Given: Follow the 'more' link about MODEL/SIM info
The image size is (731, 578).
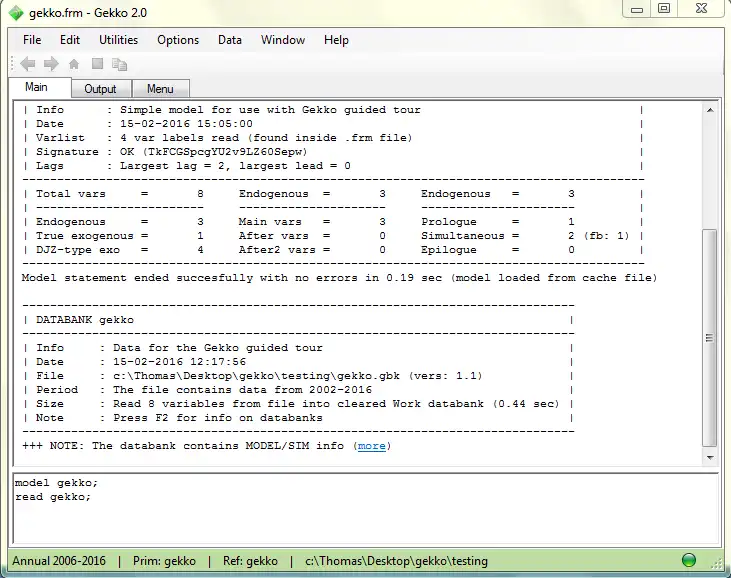Looking at the screenshot, I should [372, 446].
